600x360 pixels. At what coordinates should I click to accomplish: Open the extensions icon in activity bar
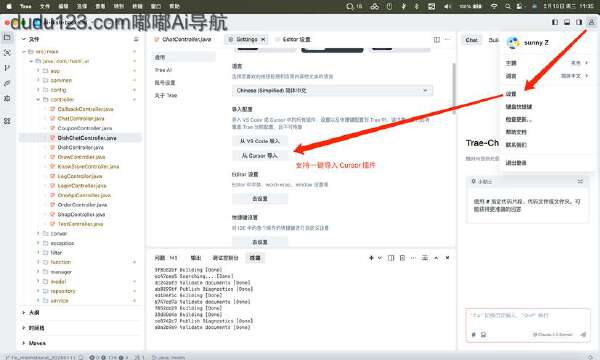click(7, 121)
